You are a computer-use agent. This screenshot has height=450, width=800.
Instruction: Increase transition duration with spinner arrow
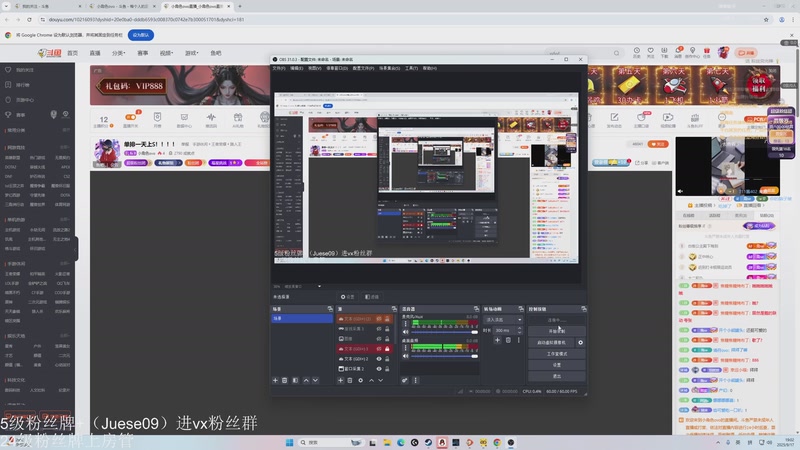519,329
